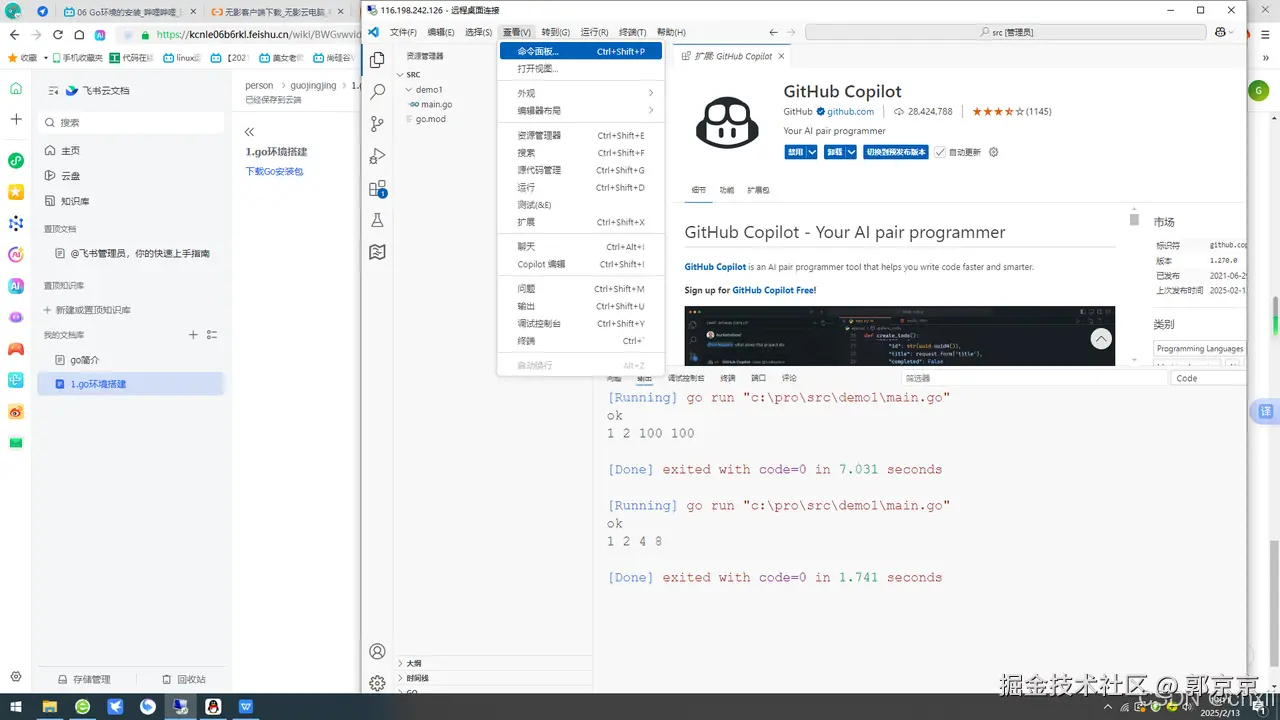
Task: Click the 筛选器 filter input in the output panel
Action: pos(1034,378)
